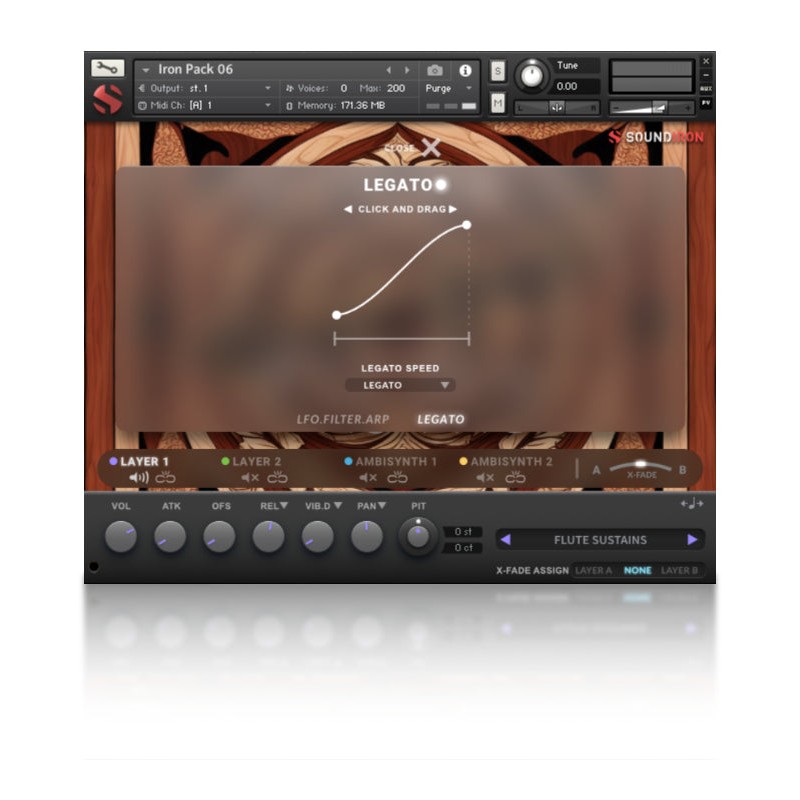Click the camera snapshot icon
The height and width of the screenshot is (800, 800).
click(435, 70)
